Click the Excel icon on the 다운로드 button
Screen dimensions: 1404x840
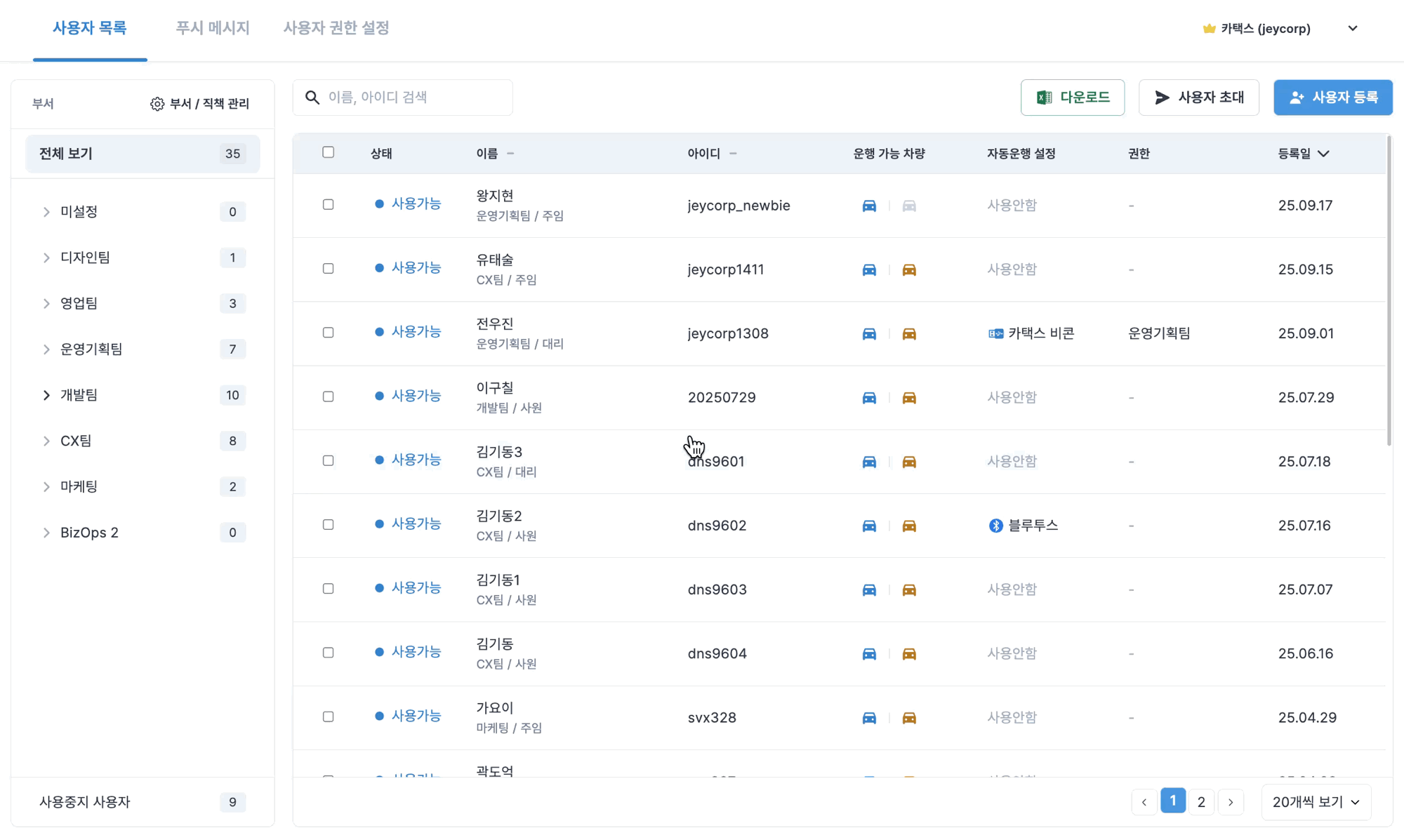point(1045,98)
